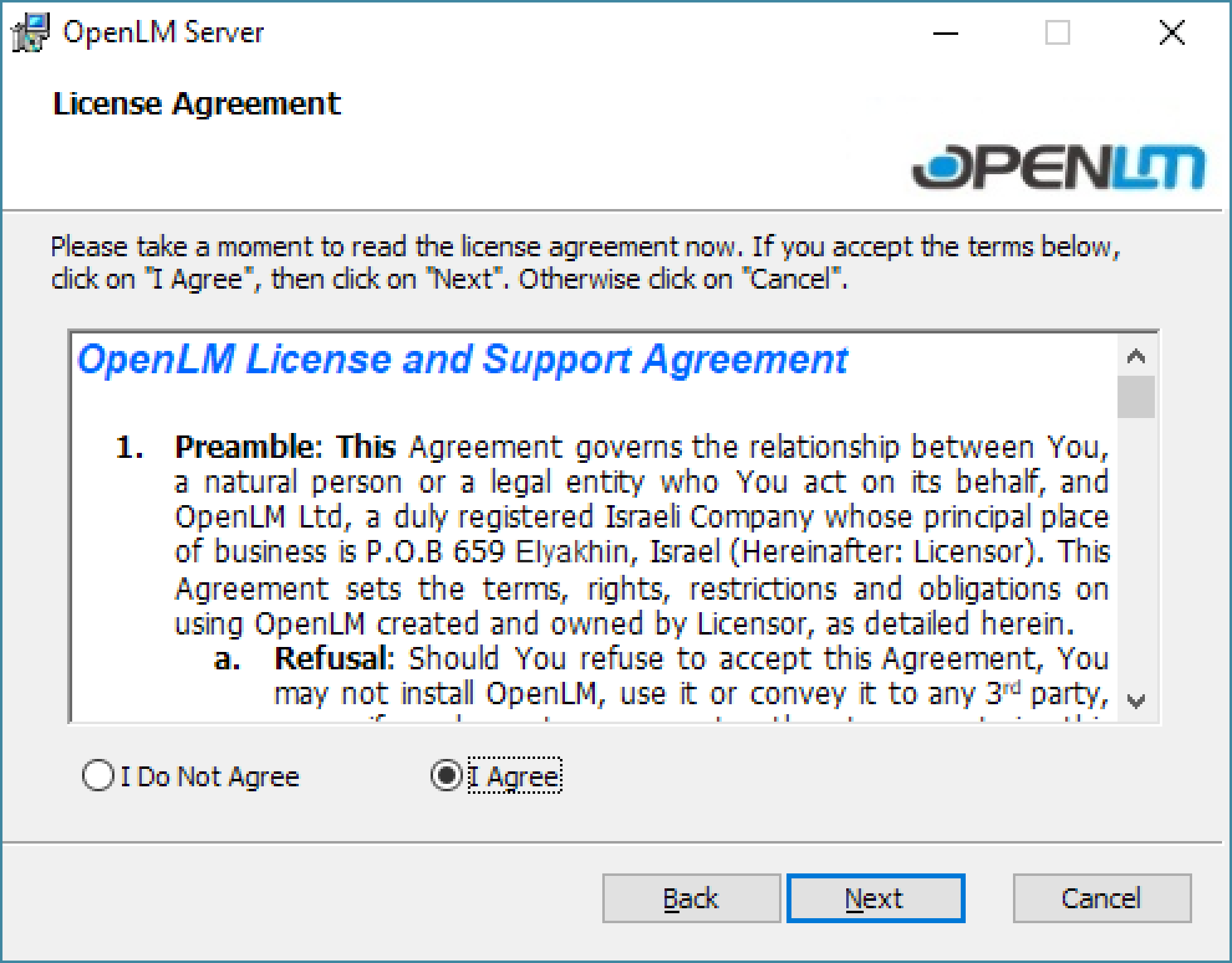
Task: Click the OpenLM logo in the header
Action: click(x=1058, y=167)
